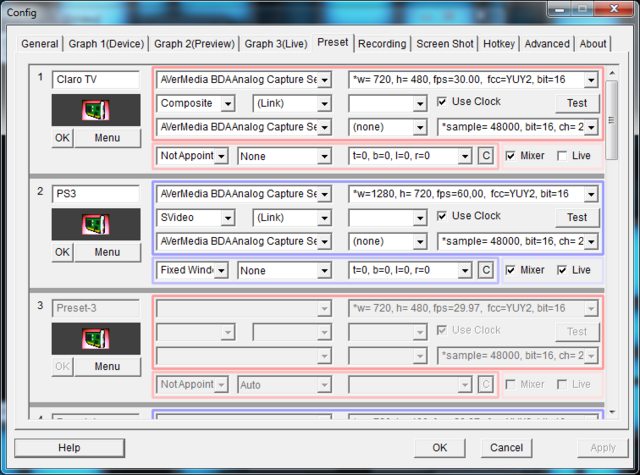Screen dimensions: 640x475
Task: Click the PS3 preset device thumbnail
Action: point(96,224)
